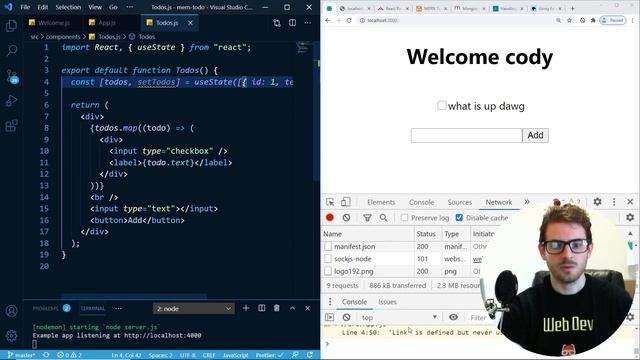Viewport: 640px width, 360px height.
Task: Open the Run and Debug view
Action: tap(11, 100)
